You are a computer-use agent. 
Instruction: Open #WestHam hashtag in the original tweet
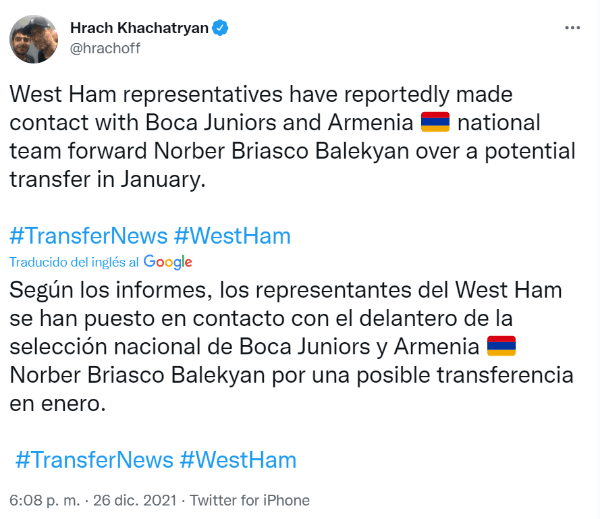pos(231,236)
